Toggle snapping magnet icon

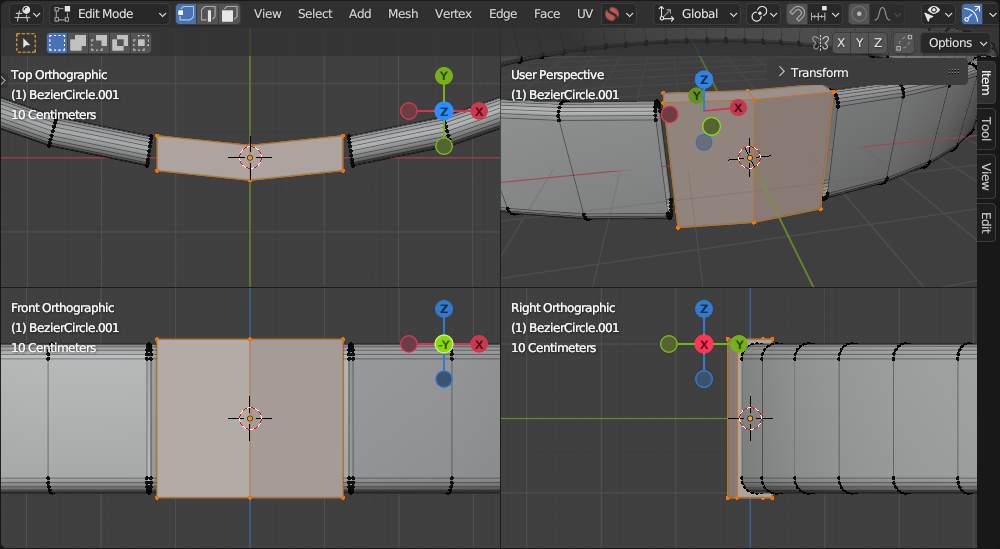pyautogui.click(x=796, y=13)
